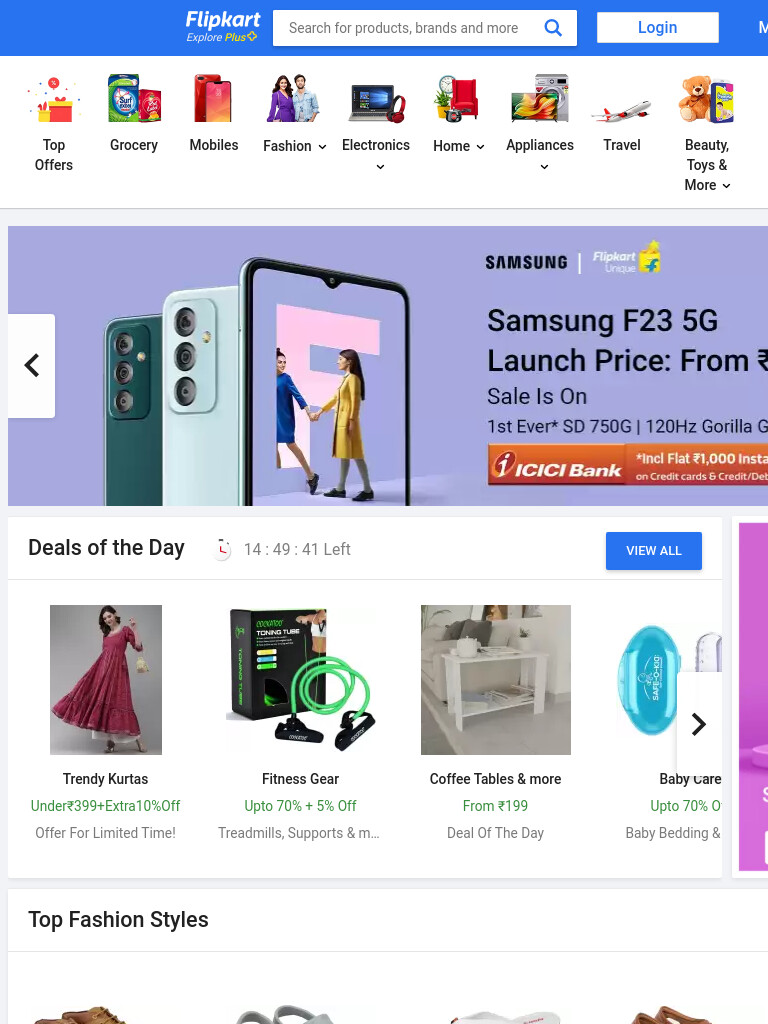Expand the Home category dropdown
768x1024 pixels.
click(458, 146)
